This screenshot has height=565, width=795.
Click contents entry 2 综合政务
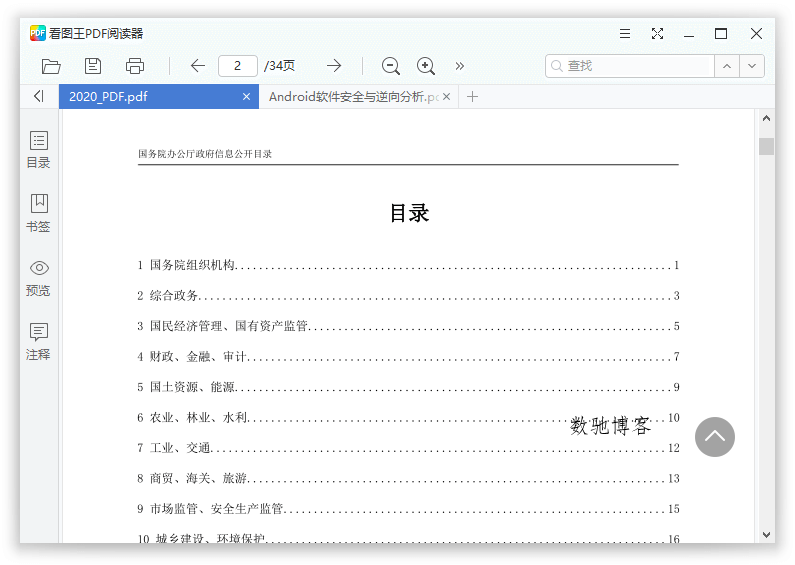click(408, 296)
